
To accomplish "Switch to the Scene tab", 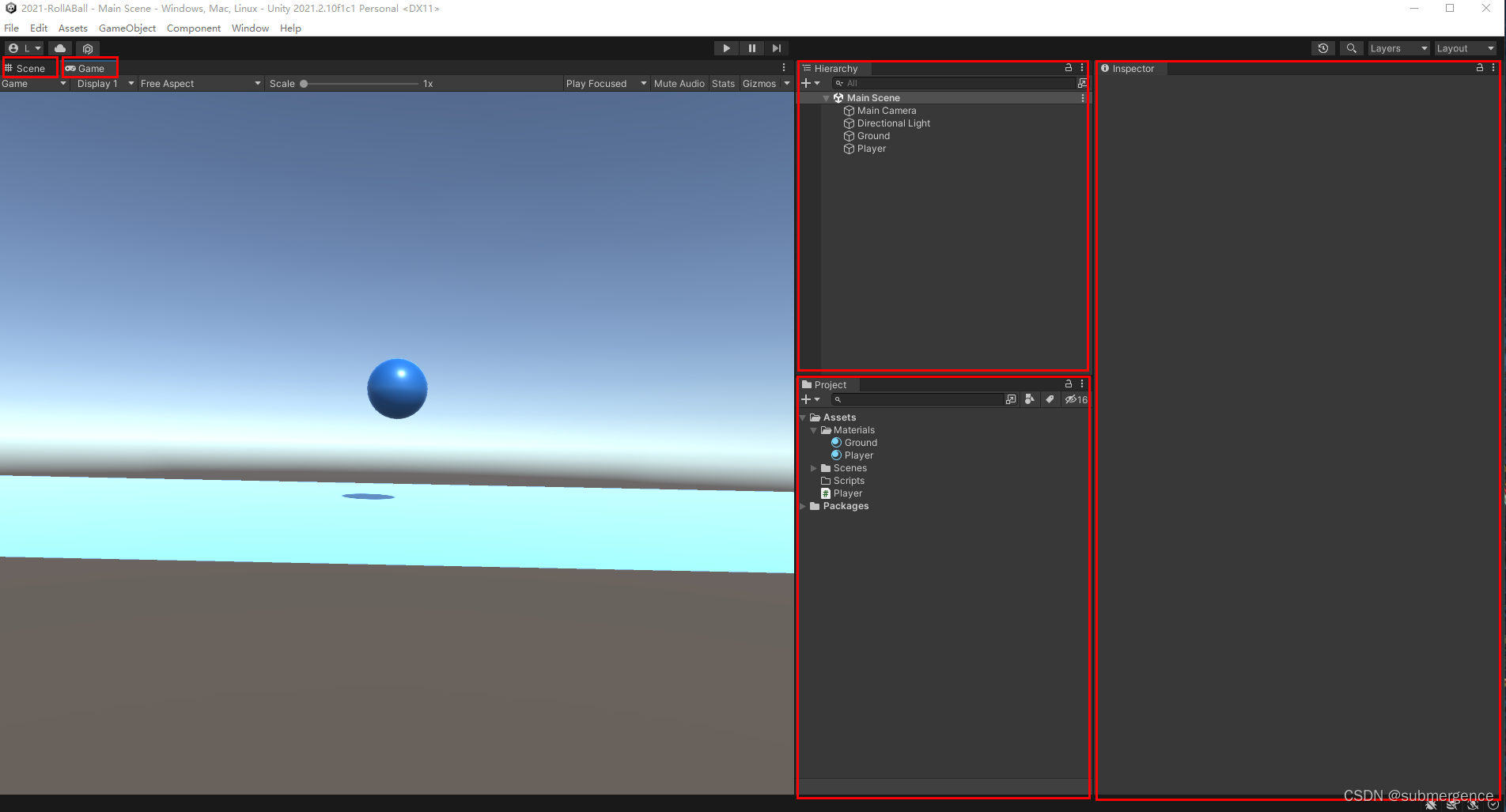I will [x=28, y=68].
